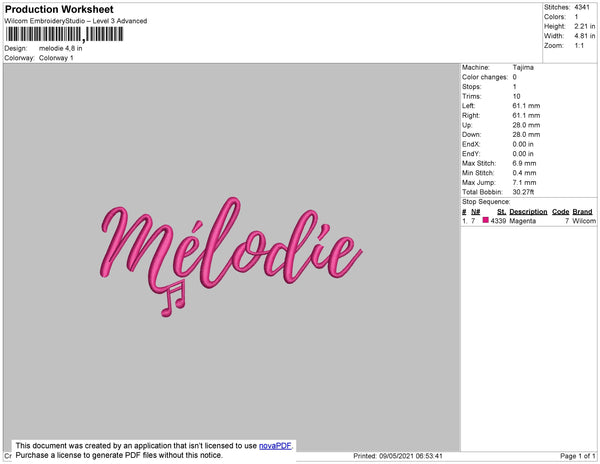Click the stitch count 4339 in stop row
The width and height of the screenshot is (600, 464).
click(498, 221)
